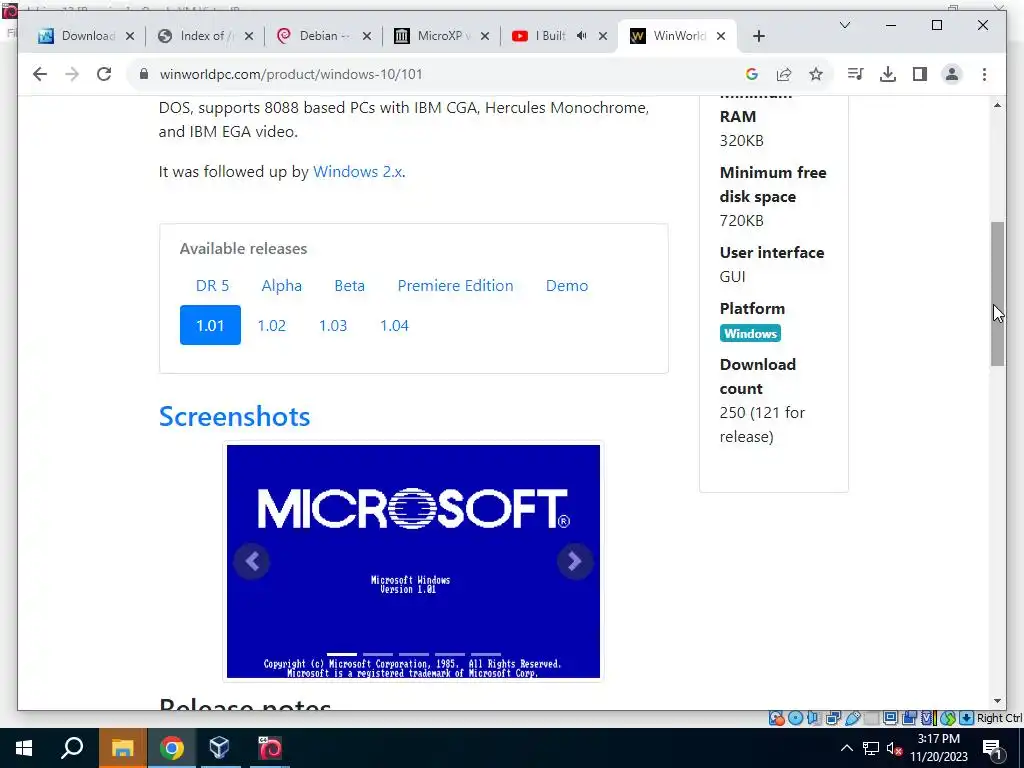Screen dimensions: 1024x768
Task: Open the Debian VM taskbar icon
Action: point(270,748)
